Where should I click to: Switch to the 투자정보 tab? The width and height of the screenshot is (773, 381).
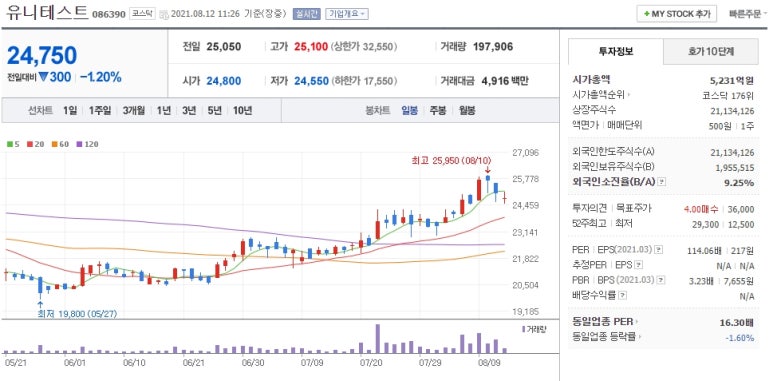(x=616, y=51)
